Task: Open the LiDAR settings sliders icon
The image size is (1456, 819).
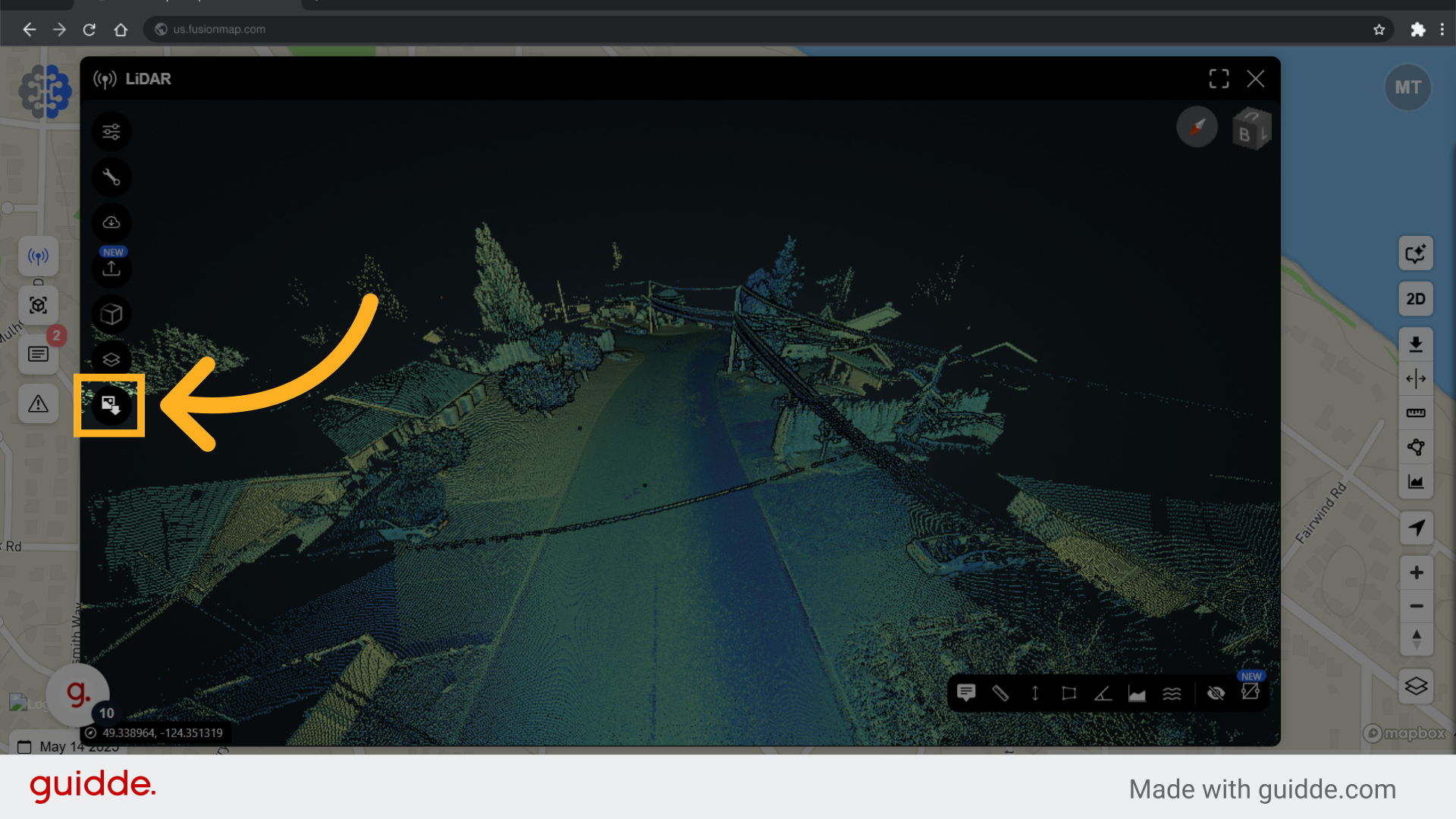Action: click(x=111, y=132)
